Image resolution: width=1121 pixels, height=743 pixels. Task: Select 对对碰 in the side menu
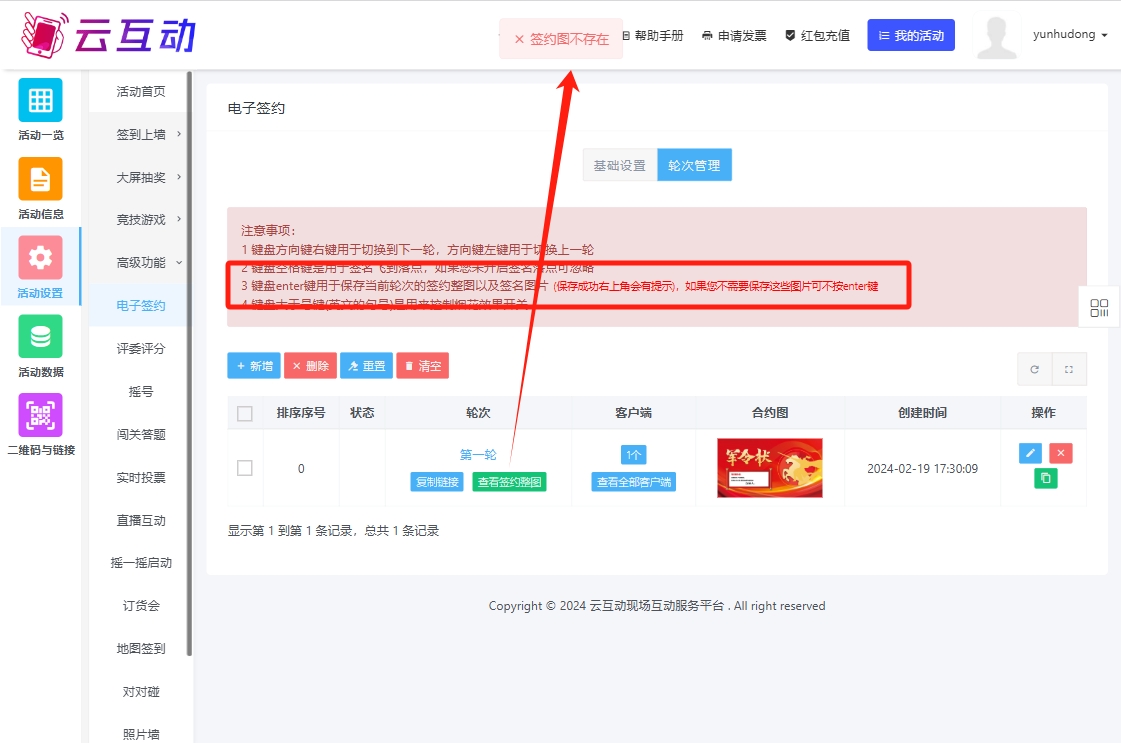pyautogui.click(x=141, y=692)
